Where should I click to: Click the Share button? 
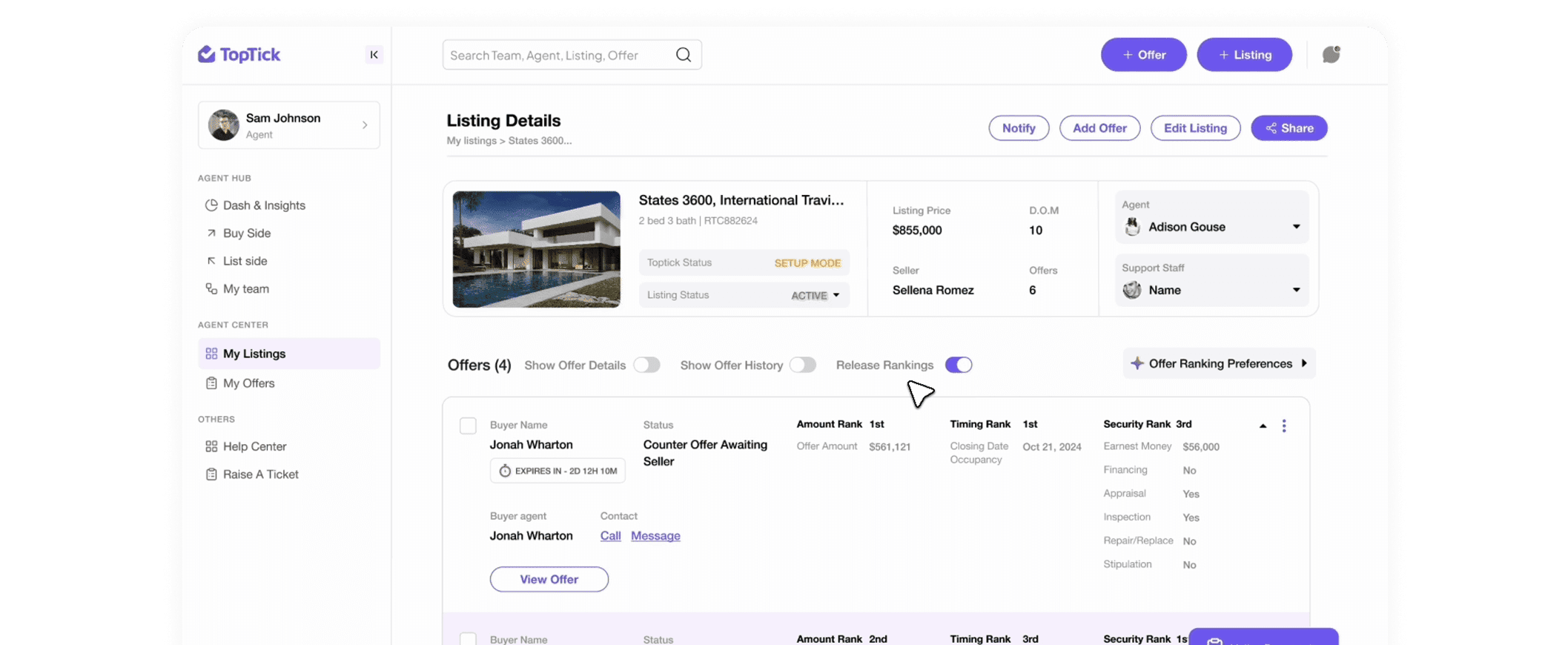click(x=1289, y=128)
